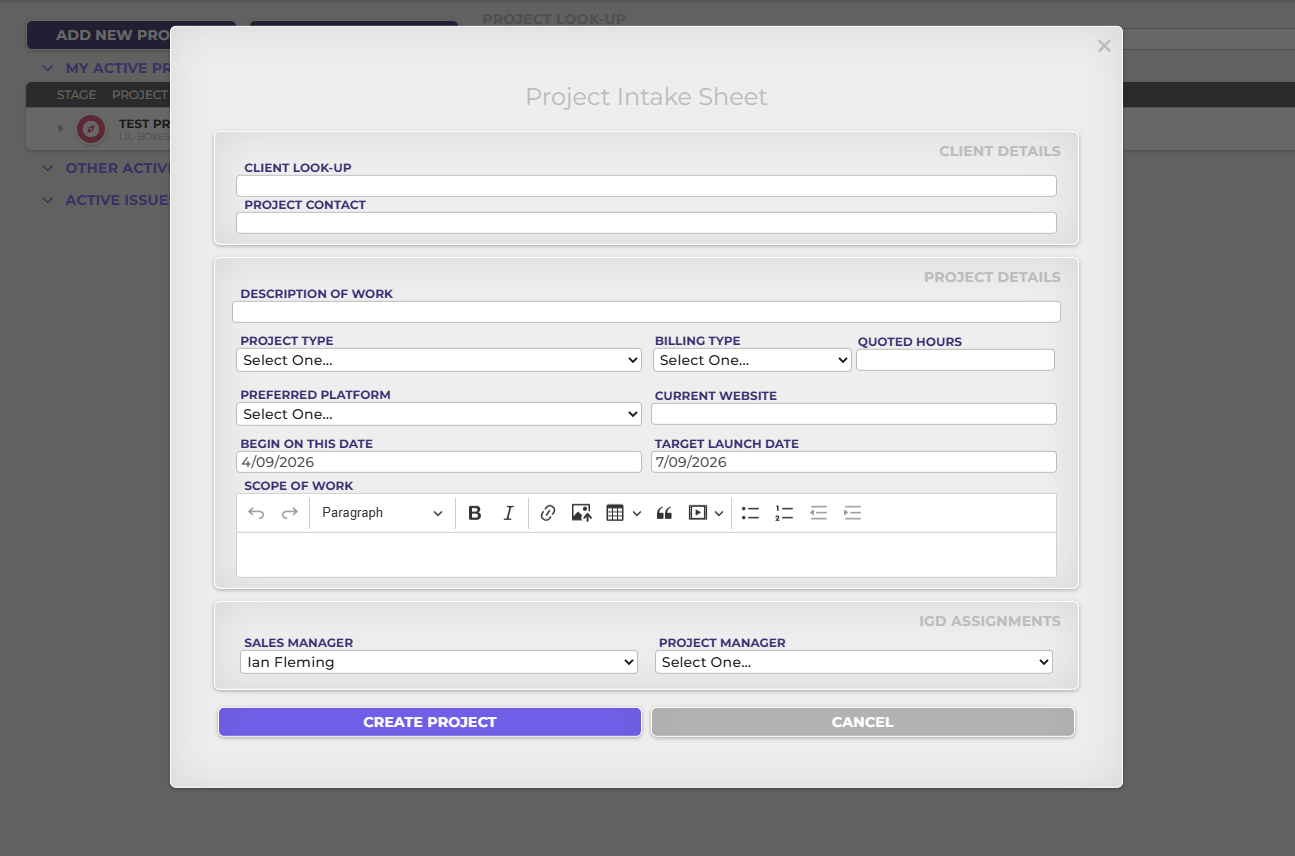Insert a block quote
This screenshot has height=856, width=1295.
664,513
